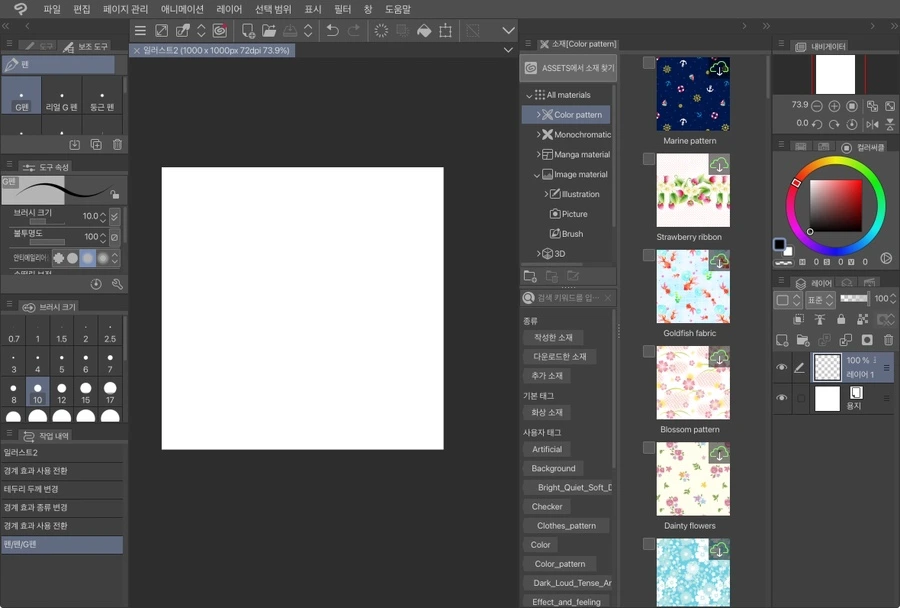
Task: Click the Open file folder icon
Action: click(x=269, y=30)
